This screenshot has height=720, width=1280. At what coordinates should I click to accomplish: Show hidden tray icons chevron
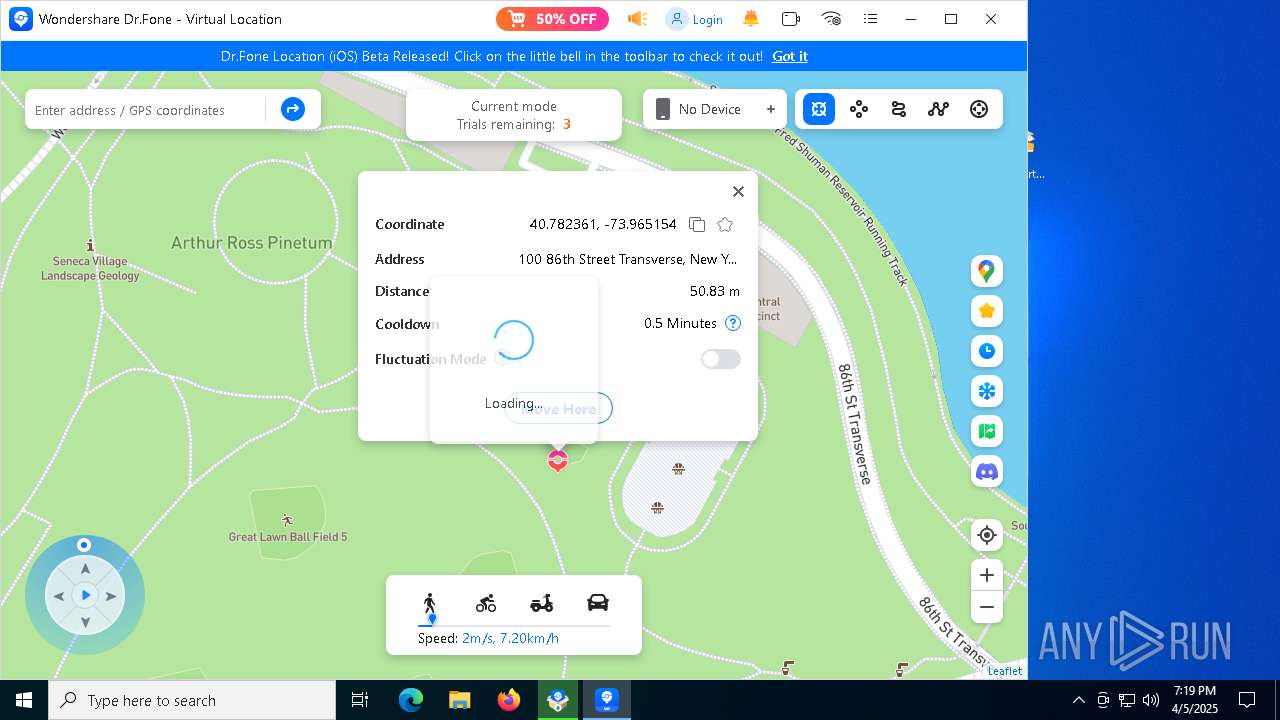click(x=1078, y=700)
